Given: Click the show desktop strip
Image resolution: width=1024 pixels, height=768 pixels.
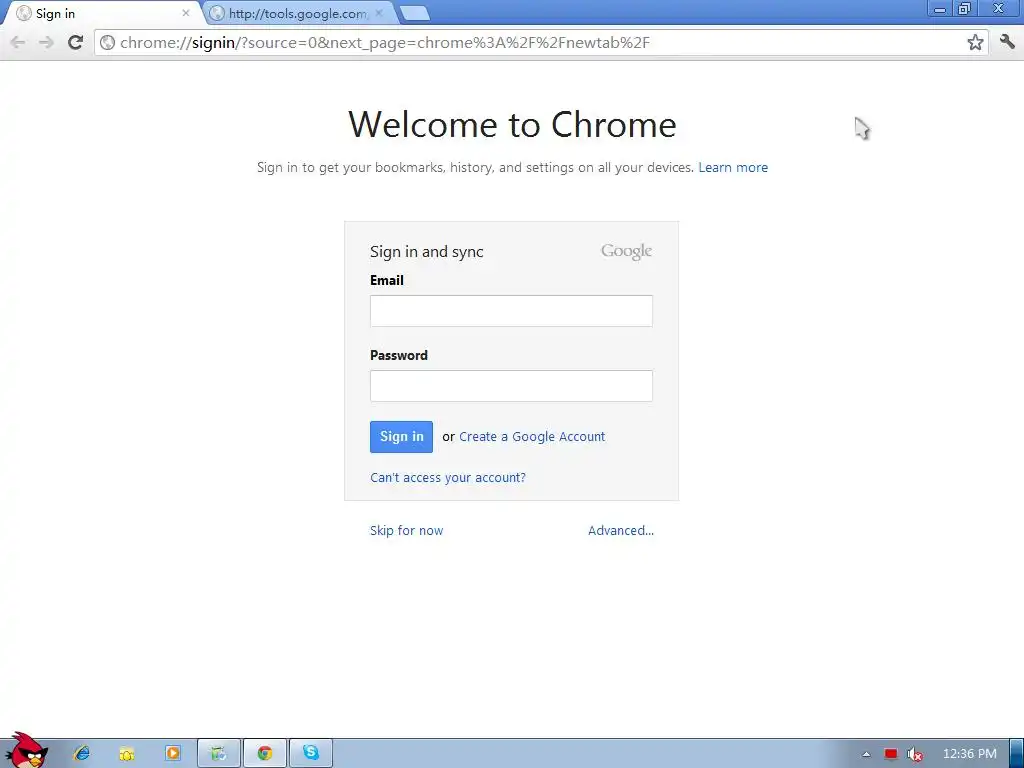Looking at the screenshot, I should point(1016,754).
